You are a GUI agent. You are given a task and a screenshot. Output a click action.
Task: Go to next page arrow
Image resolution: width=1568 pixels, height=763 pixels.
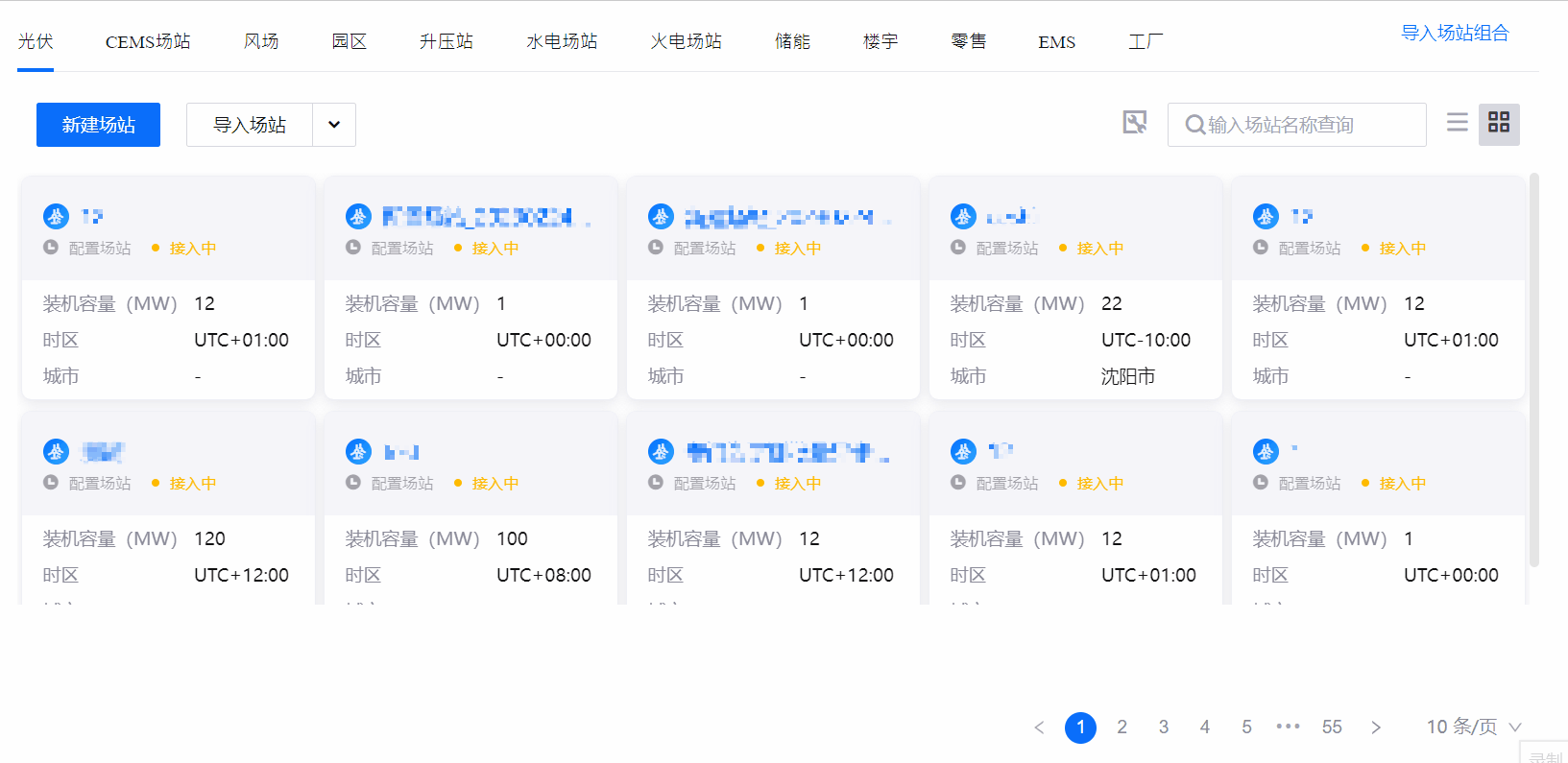[x=1376, y=727]
